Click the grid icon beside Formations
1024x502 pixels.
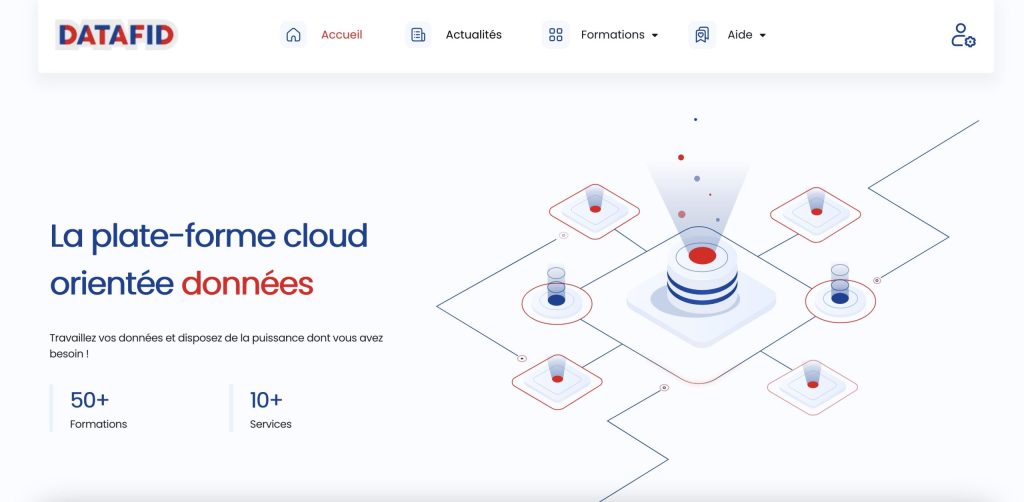coord(555,35)
